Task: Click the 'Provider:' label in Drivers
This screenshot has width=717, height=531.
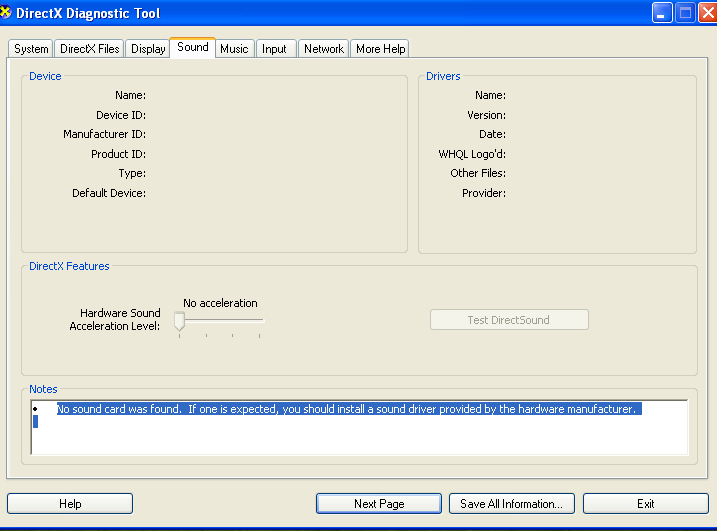Action: pyautogui.click(x=484, y=193)
